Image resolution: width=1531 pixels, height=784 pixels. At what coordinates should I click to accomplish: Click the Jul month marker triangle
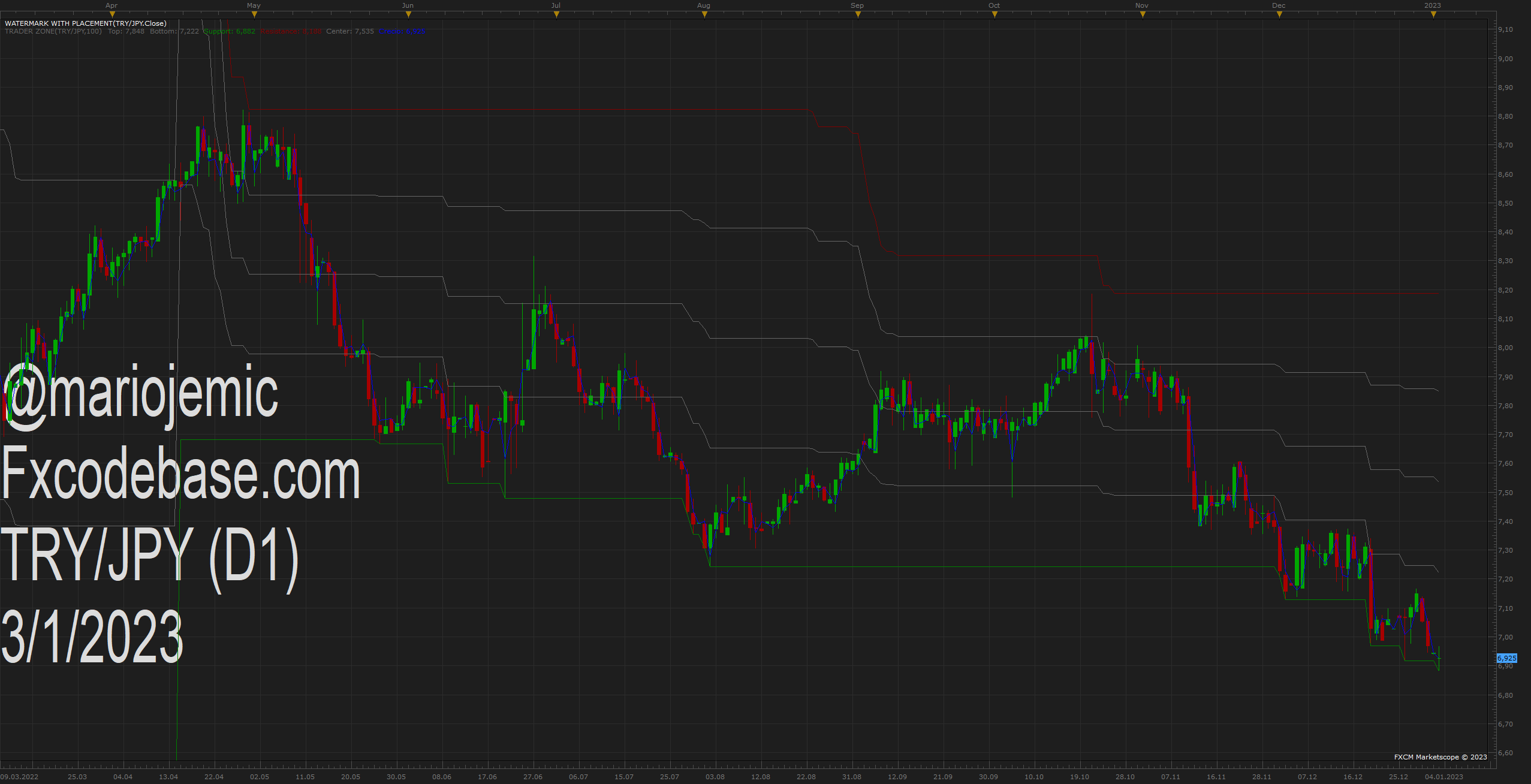click(x=556, y=15)
